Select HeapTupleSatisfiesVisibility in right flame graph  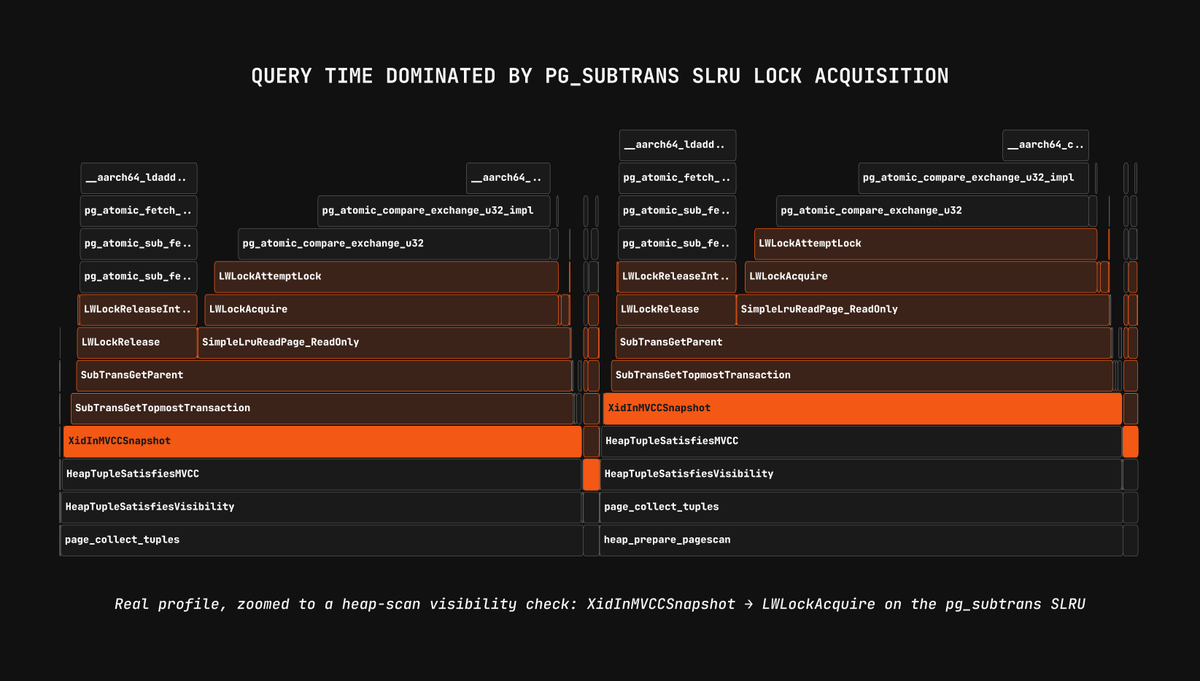(x=861, y=474)
